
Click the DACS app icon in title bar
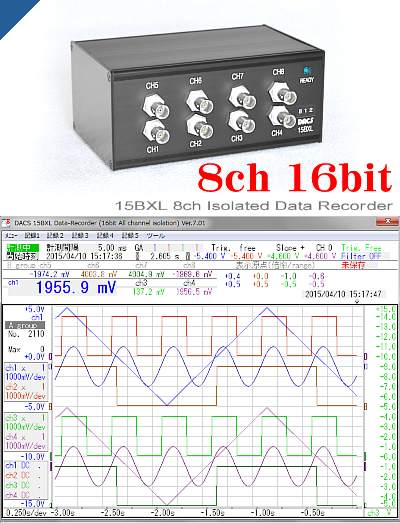pyautogui.click(x=6, y=223)
